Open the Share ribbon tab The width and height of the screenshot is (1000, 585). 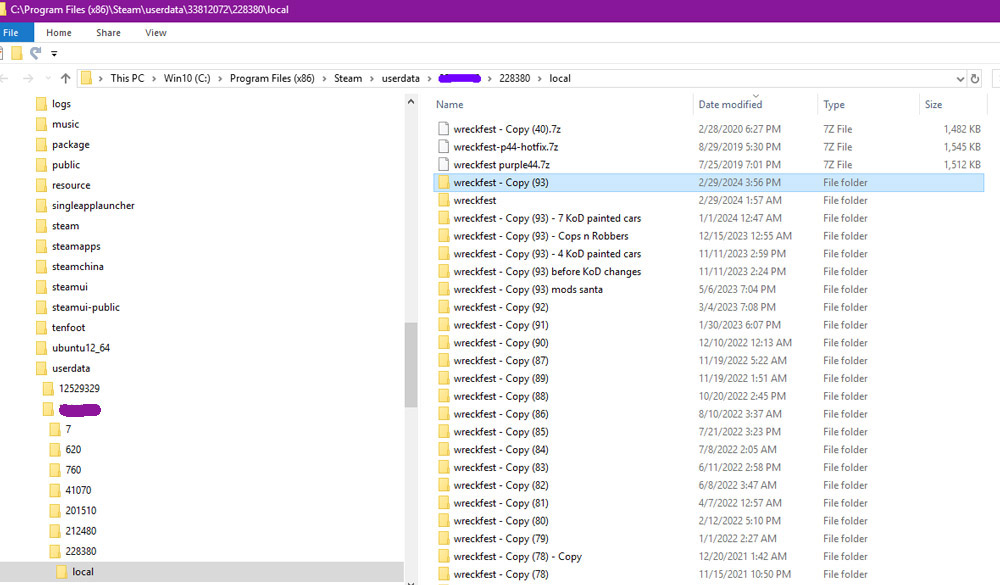point(108,33)
